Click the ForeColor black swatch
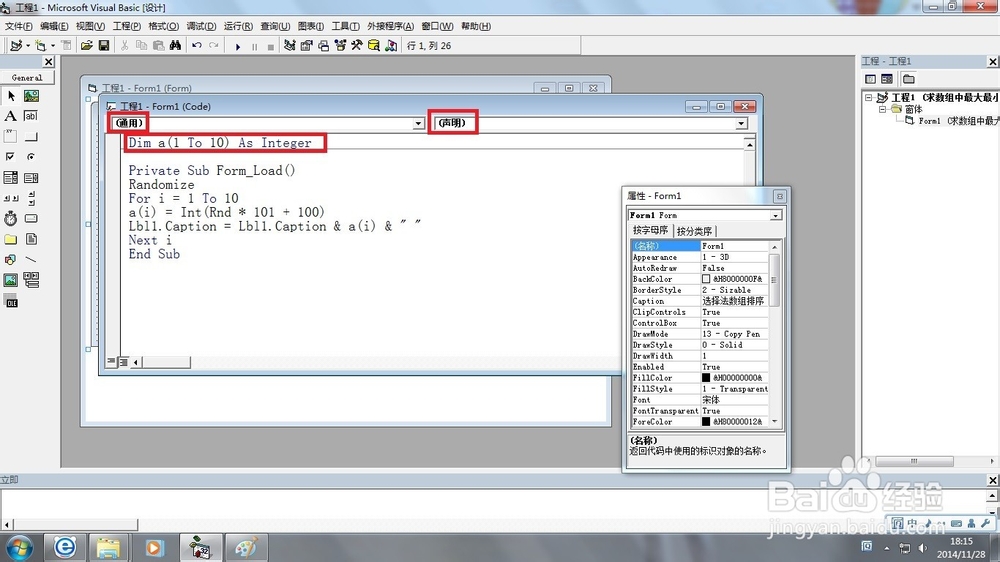Viewport: 1000px width, 562px height. pyautogui.click(x=706, y=422)
